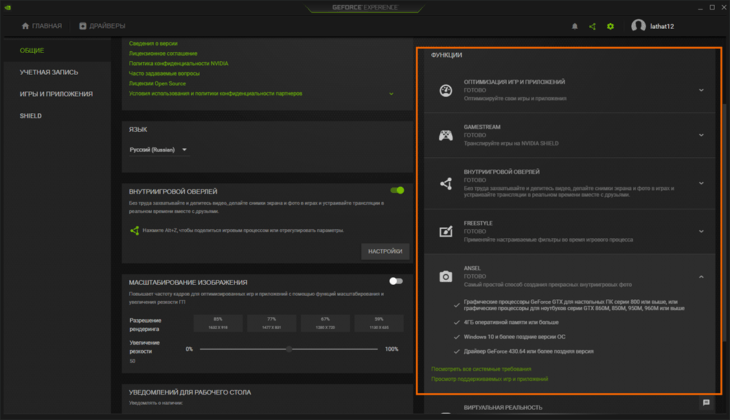Expand the GameStream feature section
The width and height of the screenshot is (730, 420).
pos(701,135)
